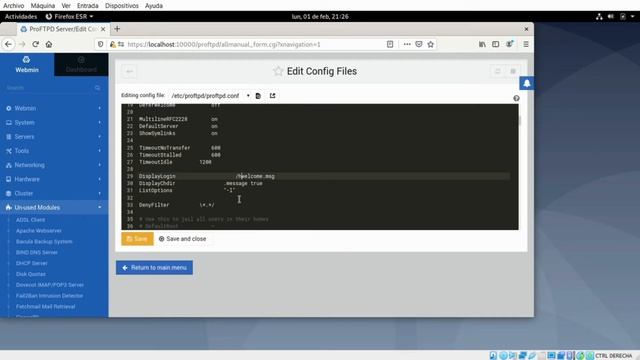Expand the Webmin category
Screen dimensions: 640x360
pos(54,108)
